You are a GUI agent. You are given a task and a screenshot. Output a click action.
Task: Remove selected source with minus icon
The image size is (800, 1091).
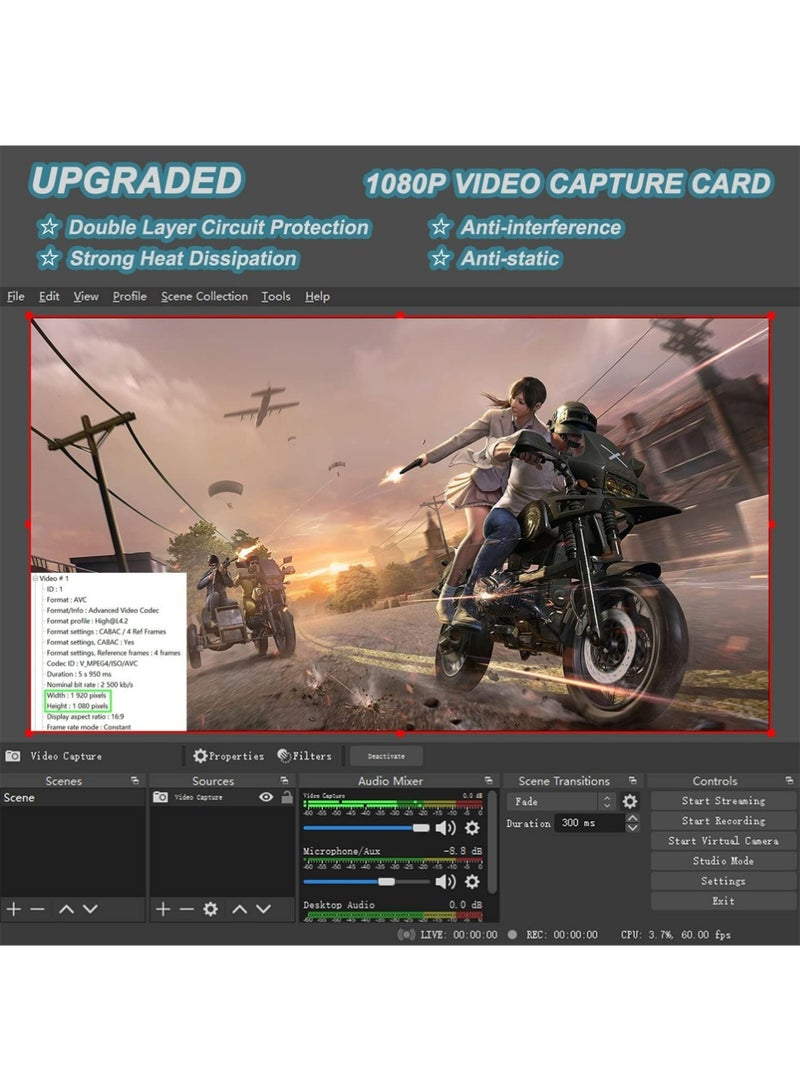click(x=186, y=909)
